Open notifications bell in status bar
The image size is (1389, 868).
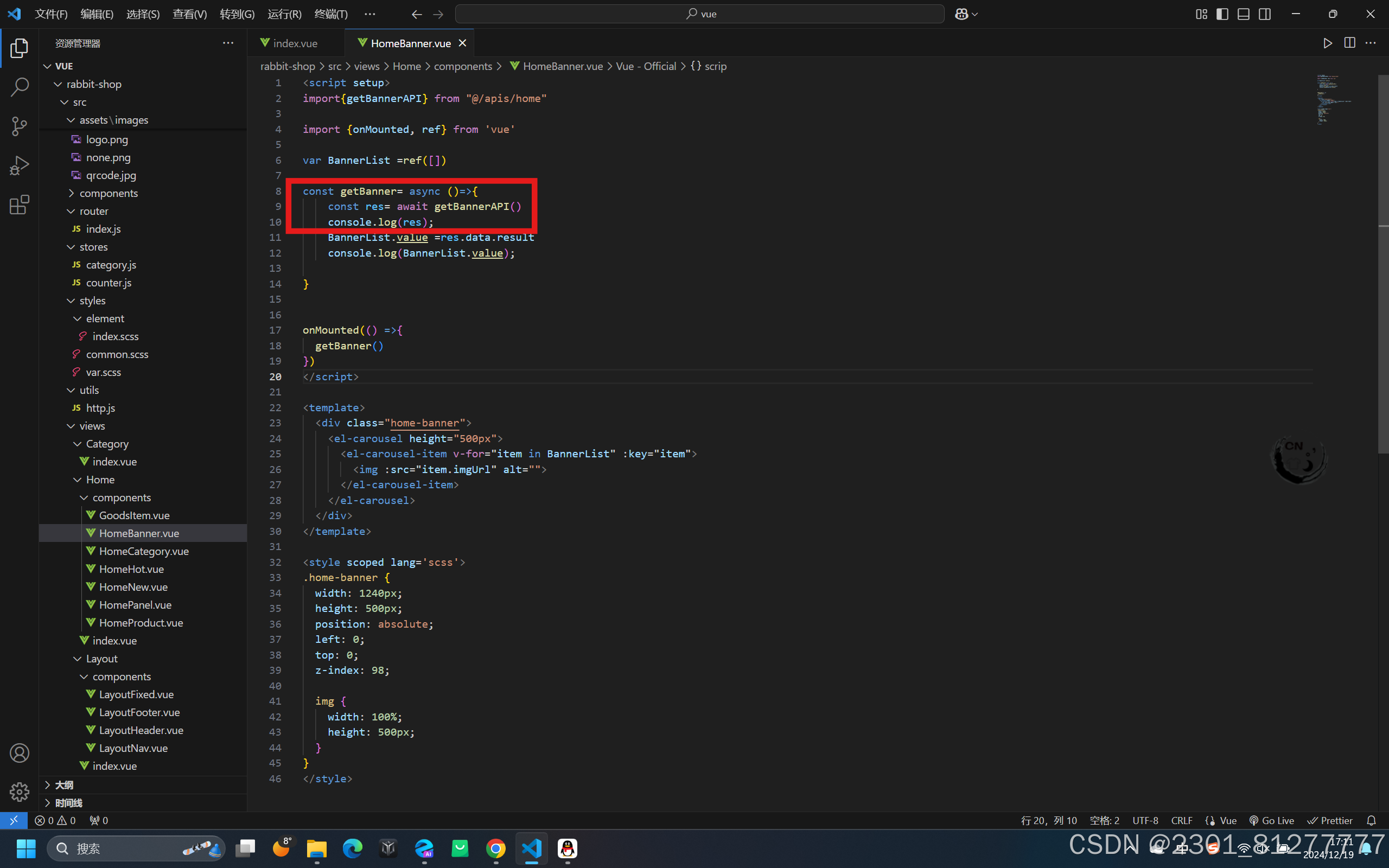click(1371, 820)
